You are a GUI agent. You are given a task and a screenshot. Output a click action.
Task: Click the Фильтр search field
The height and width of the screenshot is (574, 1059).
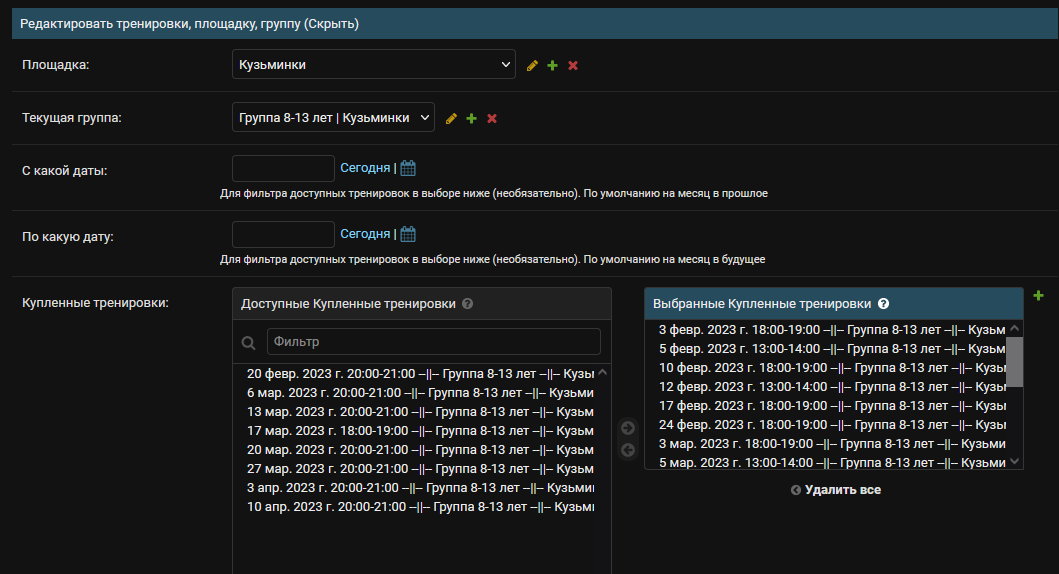(433, 342)
